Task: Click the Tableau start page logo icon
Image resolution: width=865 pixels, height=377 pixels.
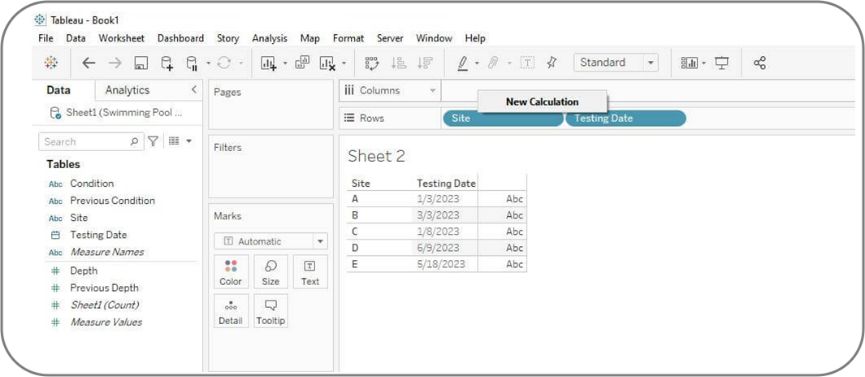Action: pos(51,63)
